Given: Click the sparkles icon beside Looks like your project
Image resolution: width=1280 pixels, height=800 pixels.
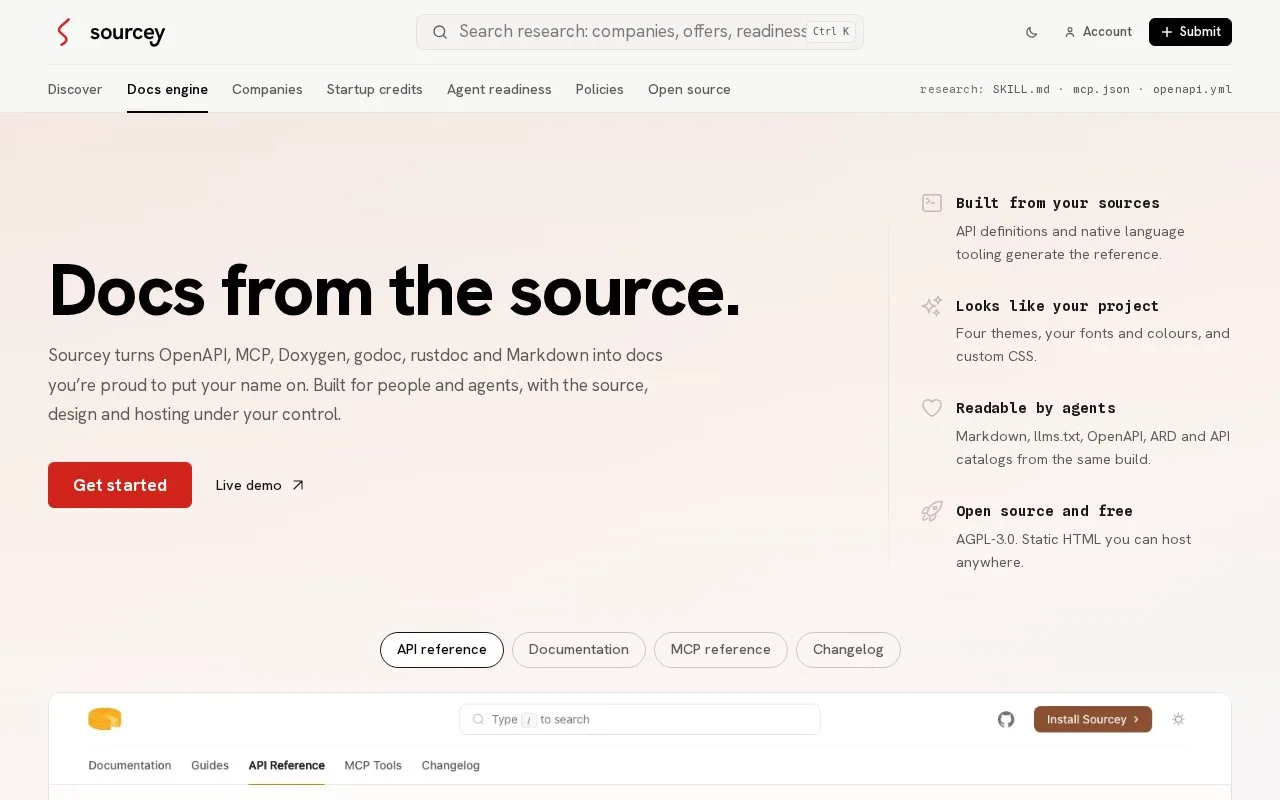Looking at the screenshot, I should click(932, 306).
